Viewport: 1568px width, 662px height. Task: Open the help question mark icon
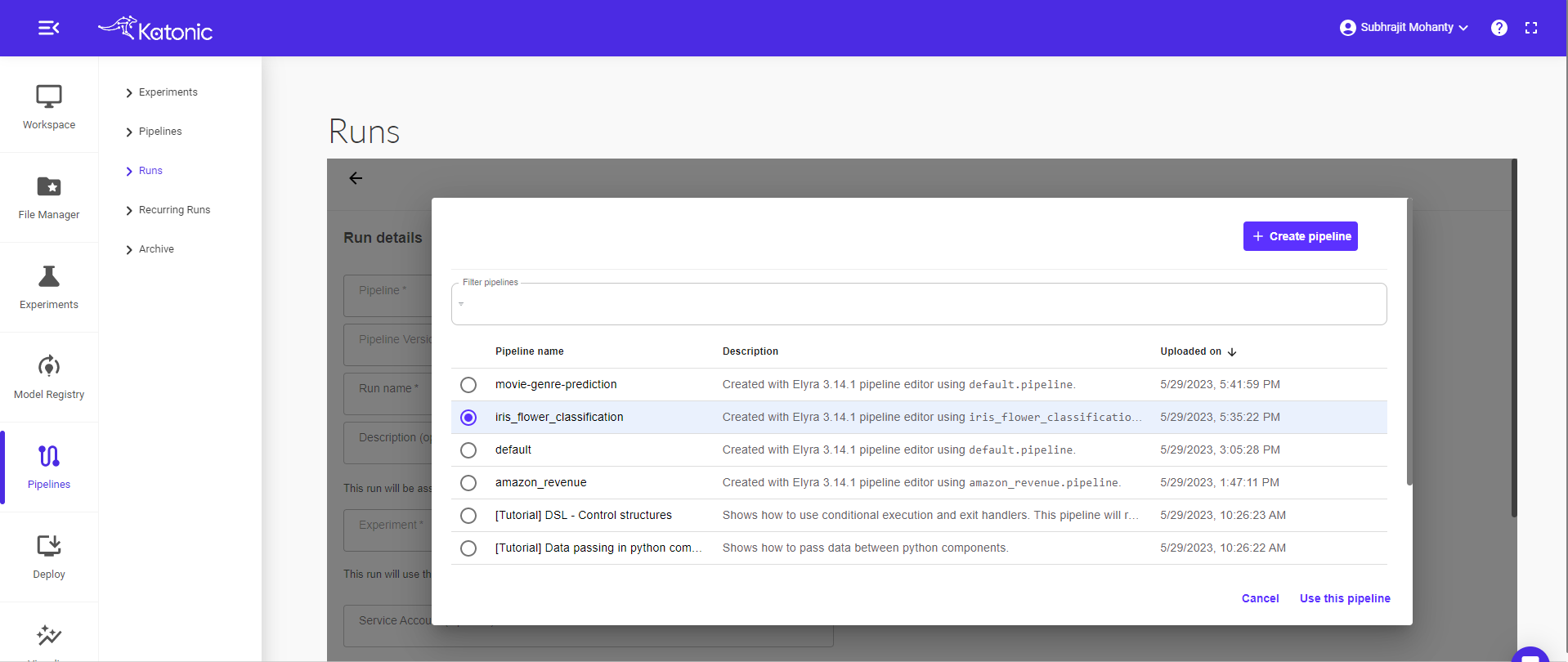tap(1499, 28)
